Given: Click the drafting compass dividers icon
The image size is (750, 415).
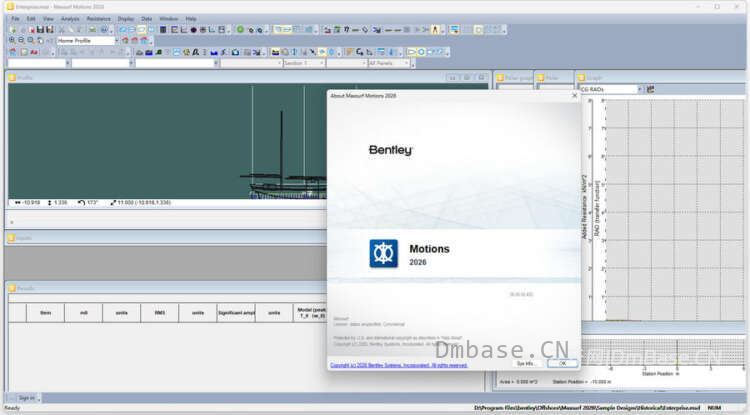Looking at the screenshot, I should (435, 30).
